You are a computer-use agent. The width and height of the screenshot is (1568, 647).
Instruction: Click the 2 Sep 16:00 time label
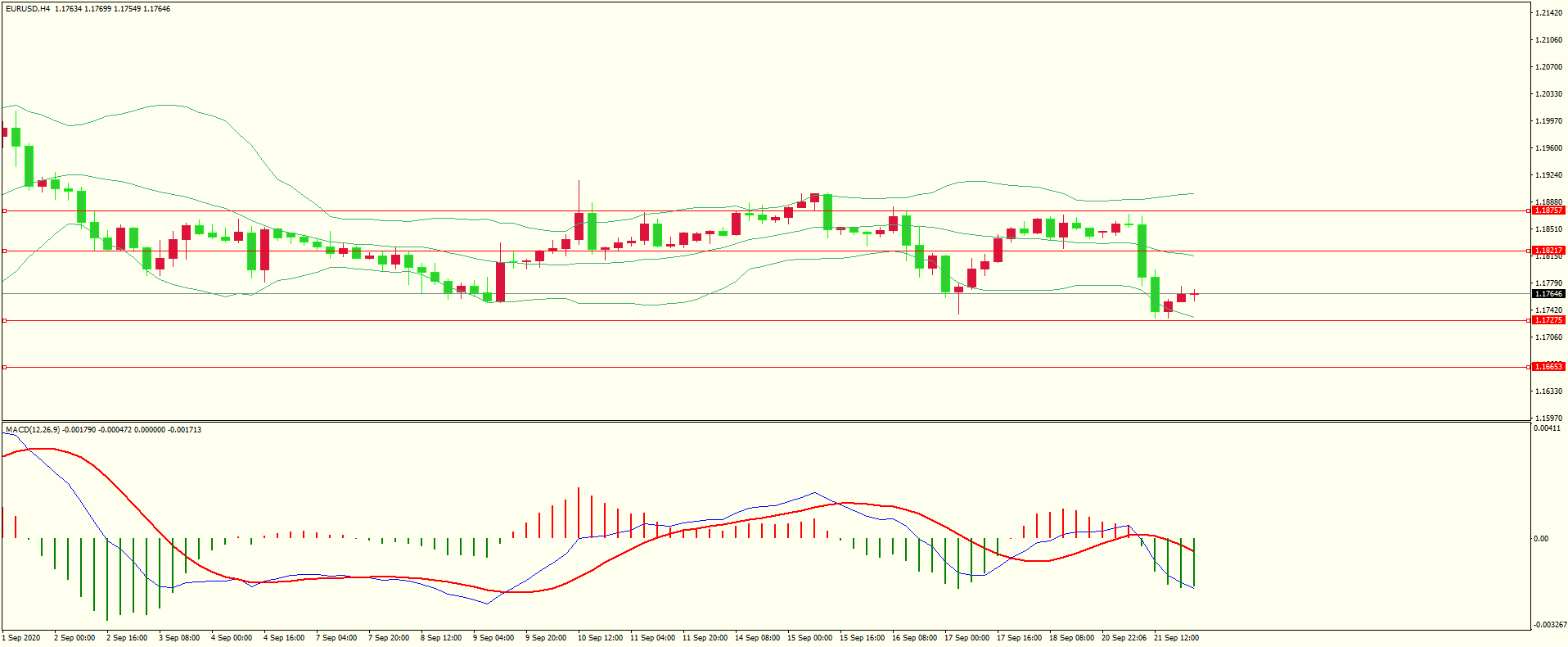[x=127, y=638]
